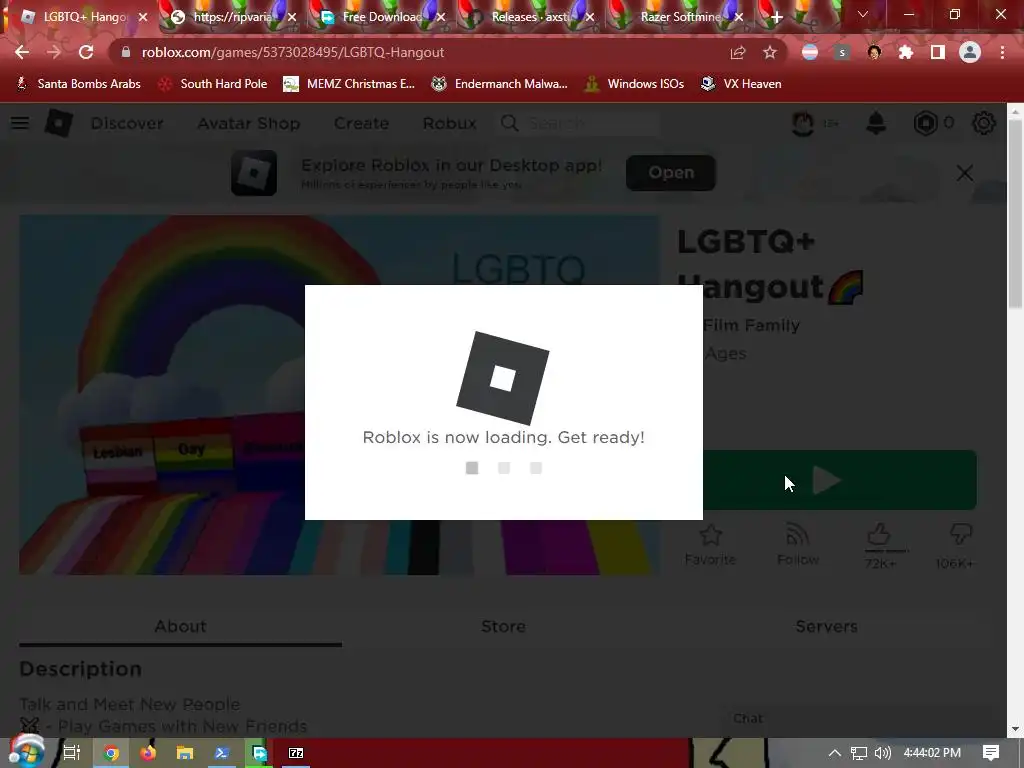
Task: Open the Roblox avatar profile icon
Action: click(x=803, y=123)
